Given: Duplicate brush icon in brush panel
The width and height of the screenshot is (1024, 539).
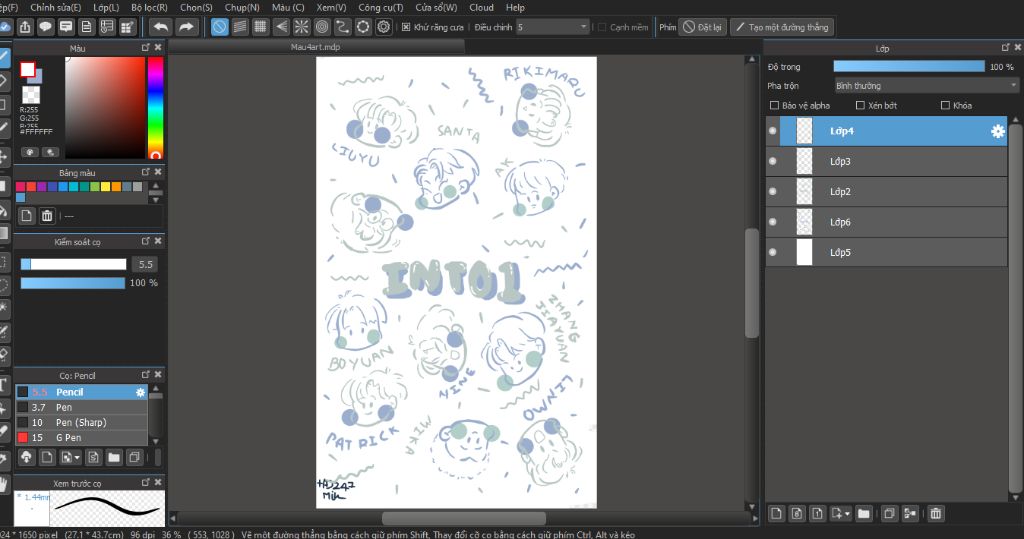Looking at the screenshot, I should point(135,457).
